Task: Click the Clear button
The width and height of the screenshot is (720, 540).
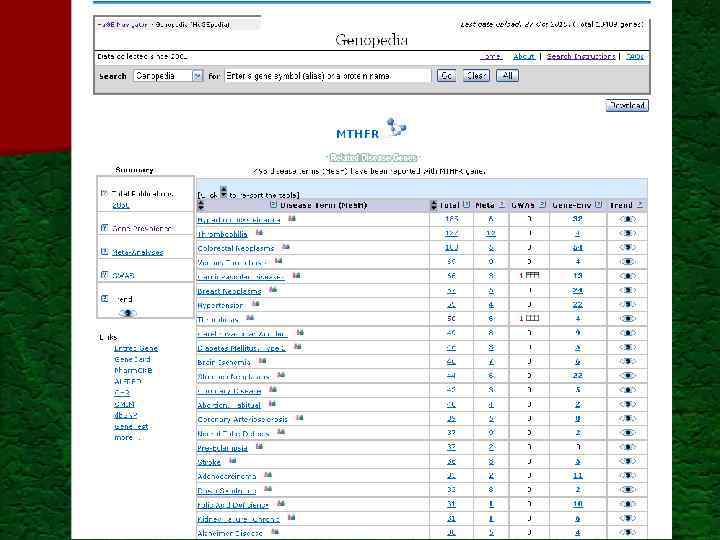Action: 476,75
